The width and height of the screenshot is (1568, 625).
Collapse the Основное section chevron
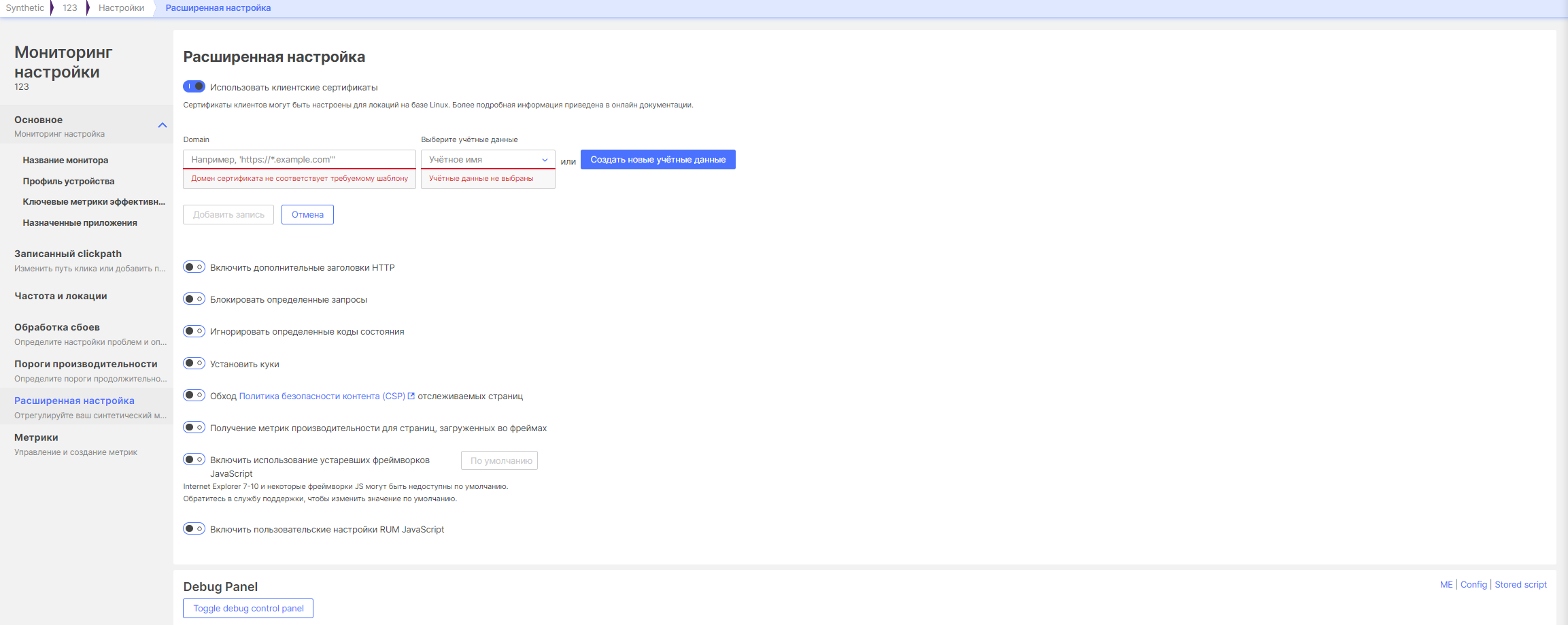[163, 125]
